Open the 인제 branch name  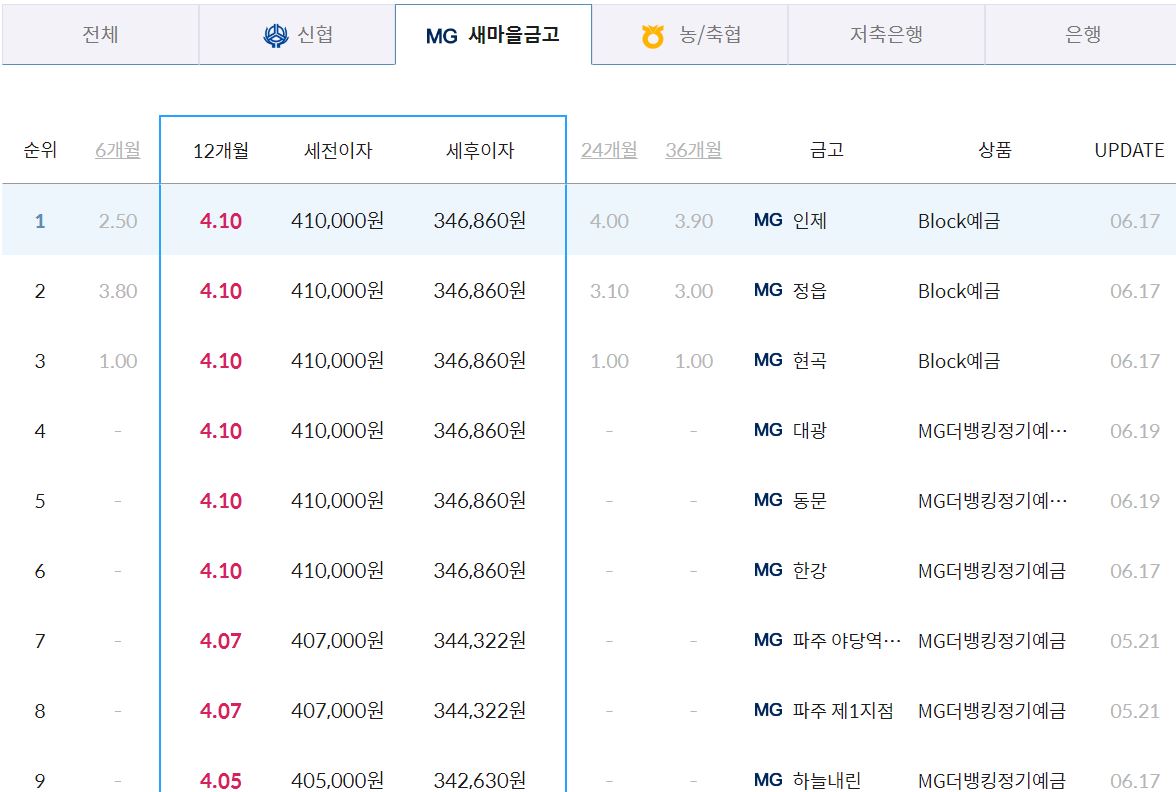(x=809, y=220)
